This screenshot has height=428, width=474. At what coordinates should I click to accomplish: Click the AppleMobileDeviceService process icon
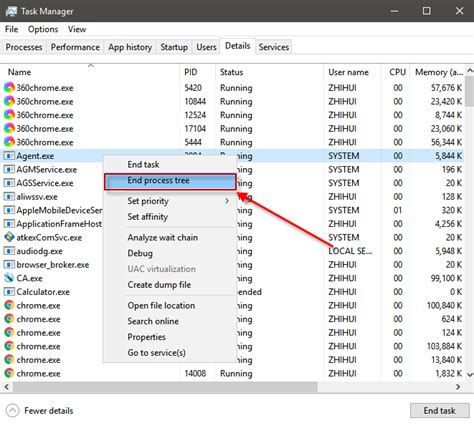(9, 210)
